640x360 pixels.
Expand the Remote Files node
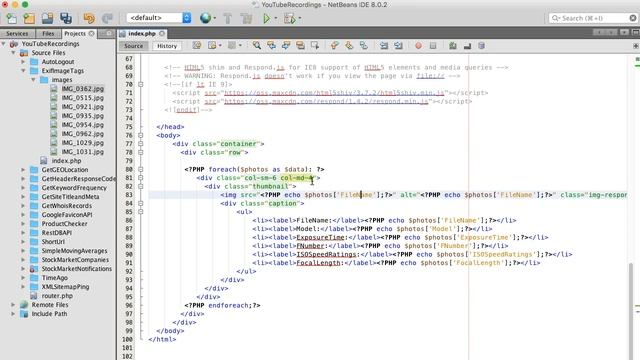[13, 305]
